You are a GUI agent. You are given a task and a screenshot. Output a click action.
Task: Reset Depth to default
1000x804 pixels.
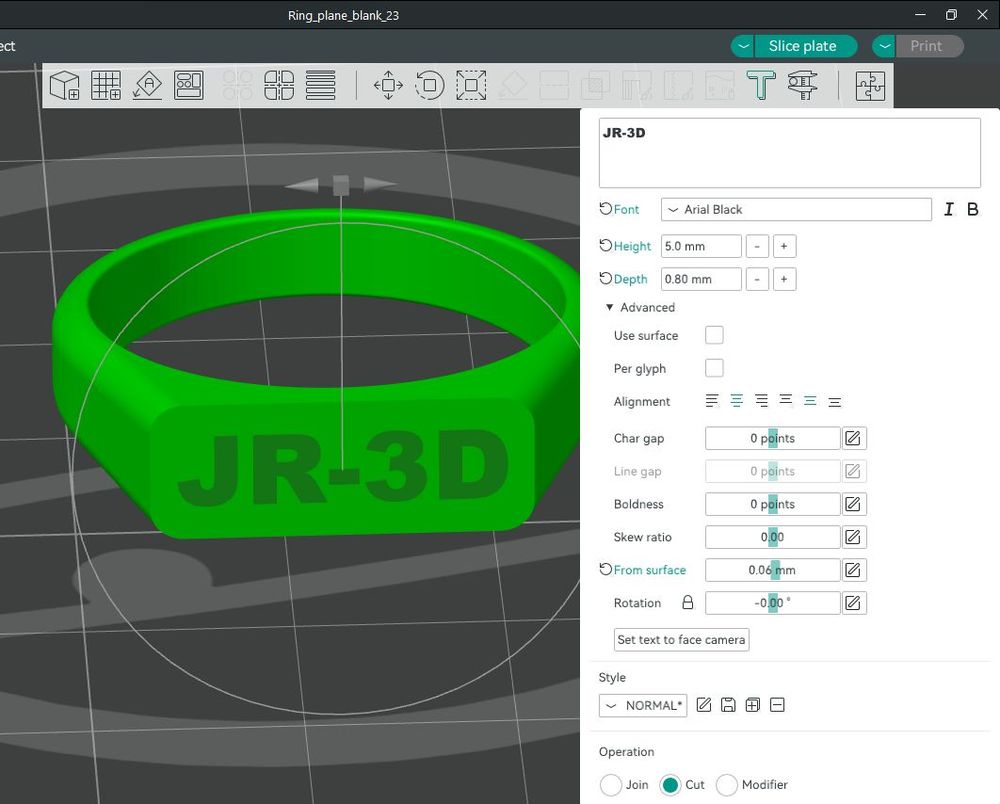tap(605, 279)
